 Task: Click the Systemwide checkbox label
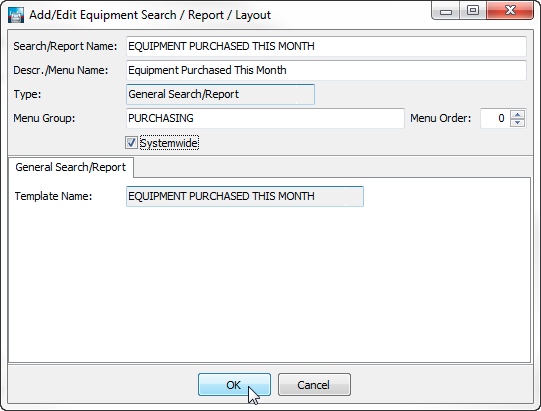point(169,143)
